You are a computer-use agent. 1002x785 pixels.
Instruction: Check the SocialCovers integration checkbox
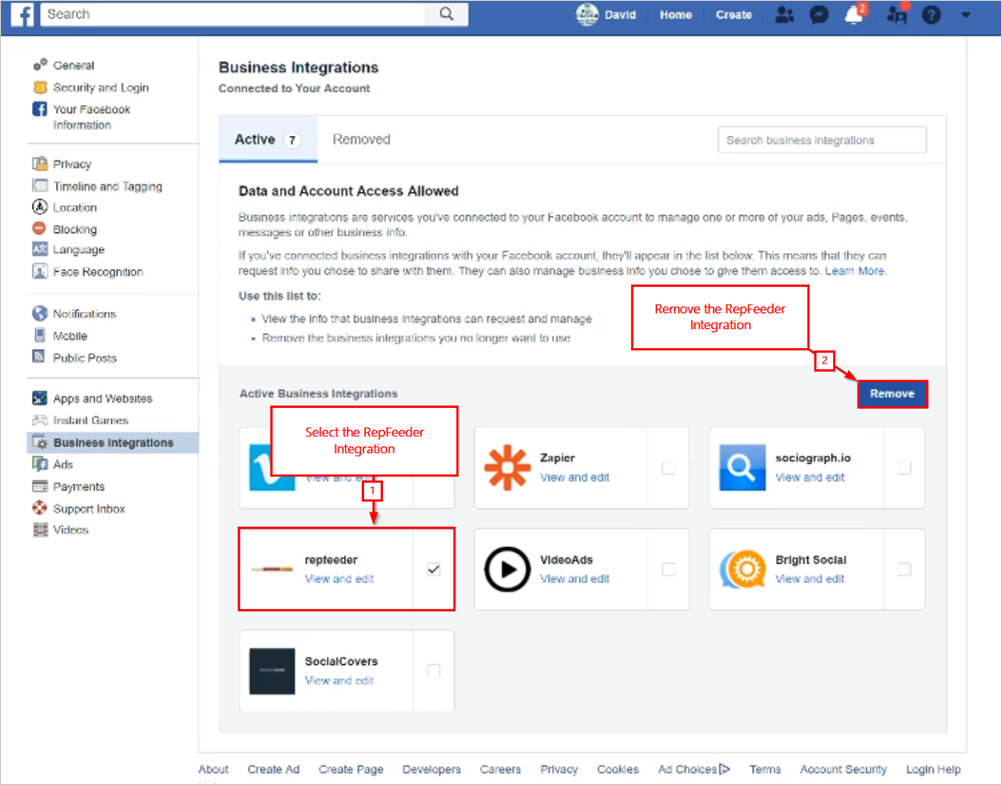click(433, 671)
